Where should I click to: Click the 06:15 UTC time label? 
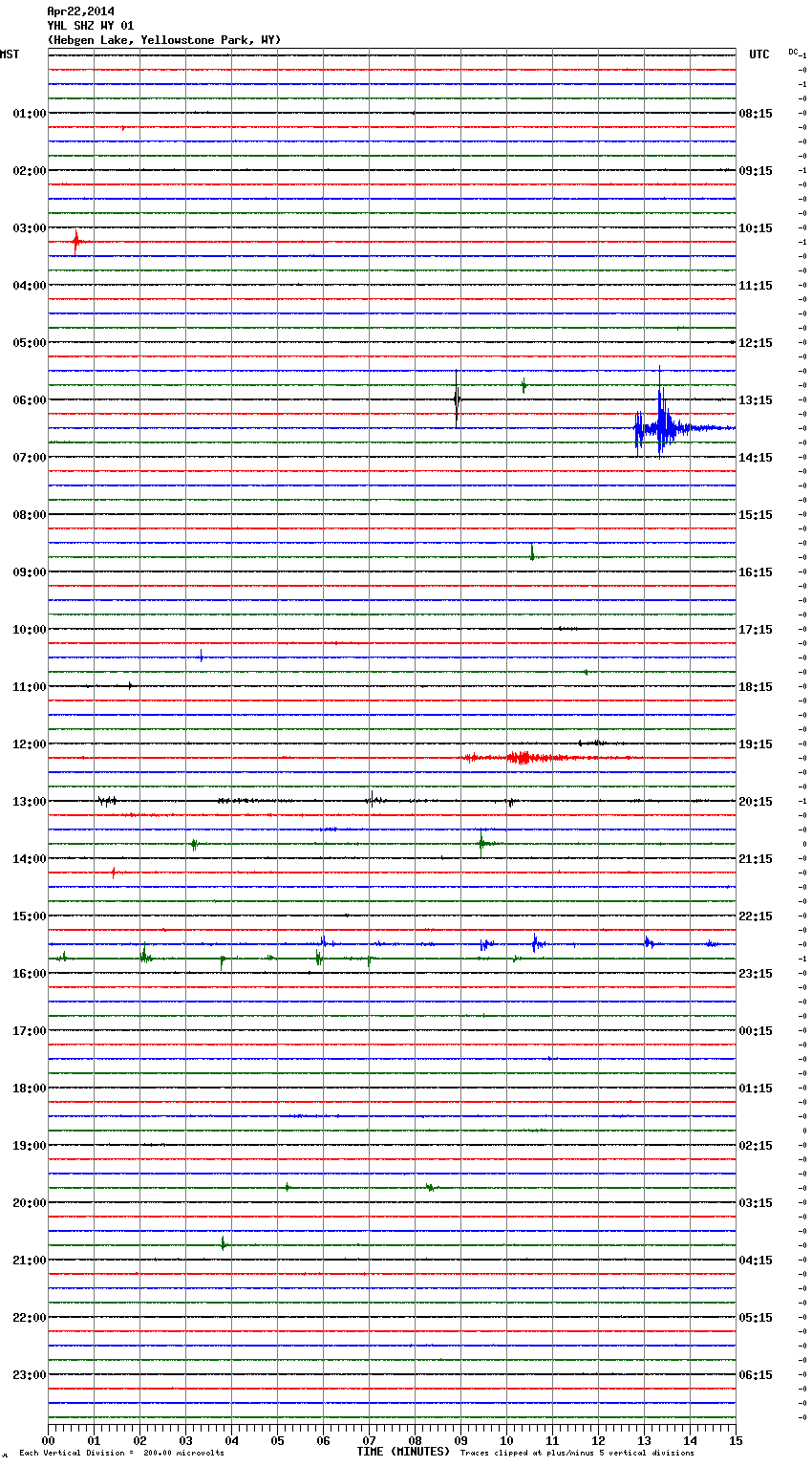(756, 1375)
